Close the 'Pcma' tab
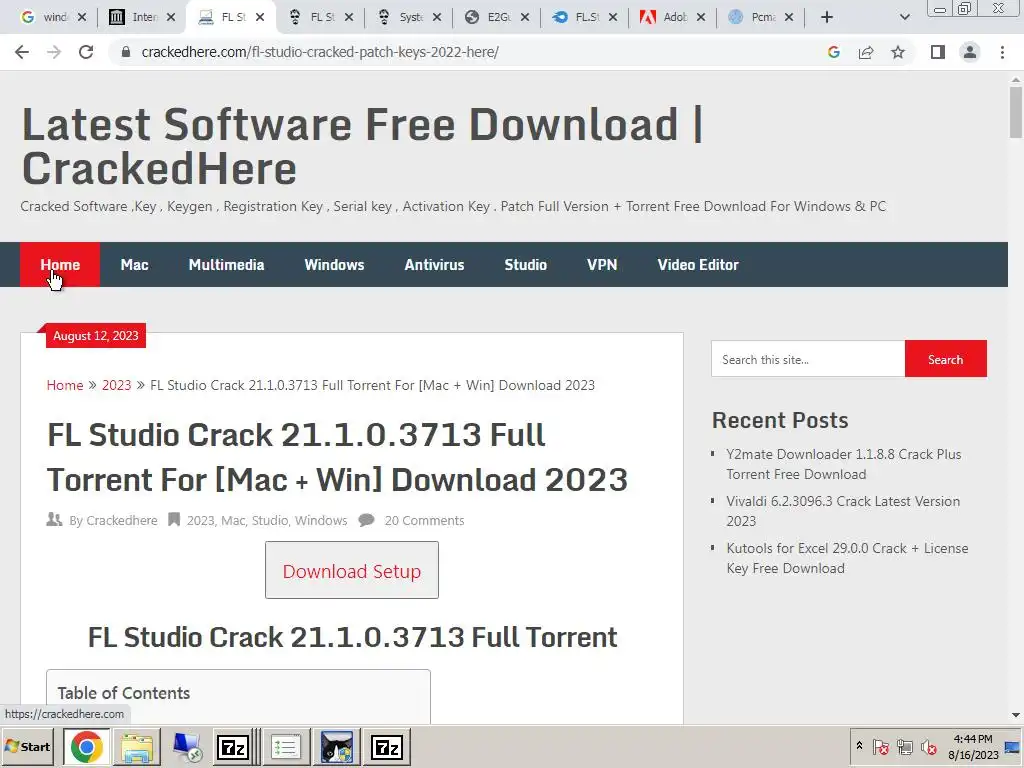The image size is (1024, 768). point(789,17)
